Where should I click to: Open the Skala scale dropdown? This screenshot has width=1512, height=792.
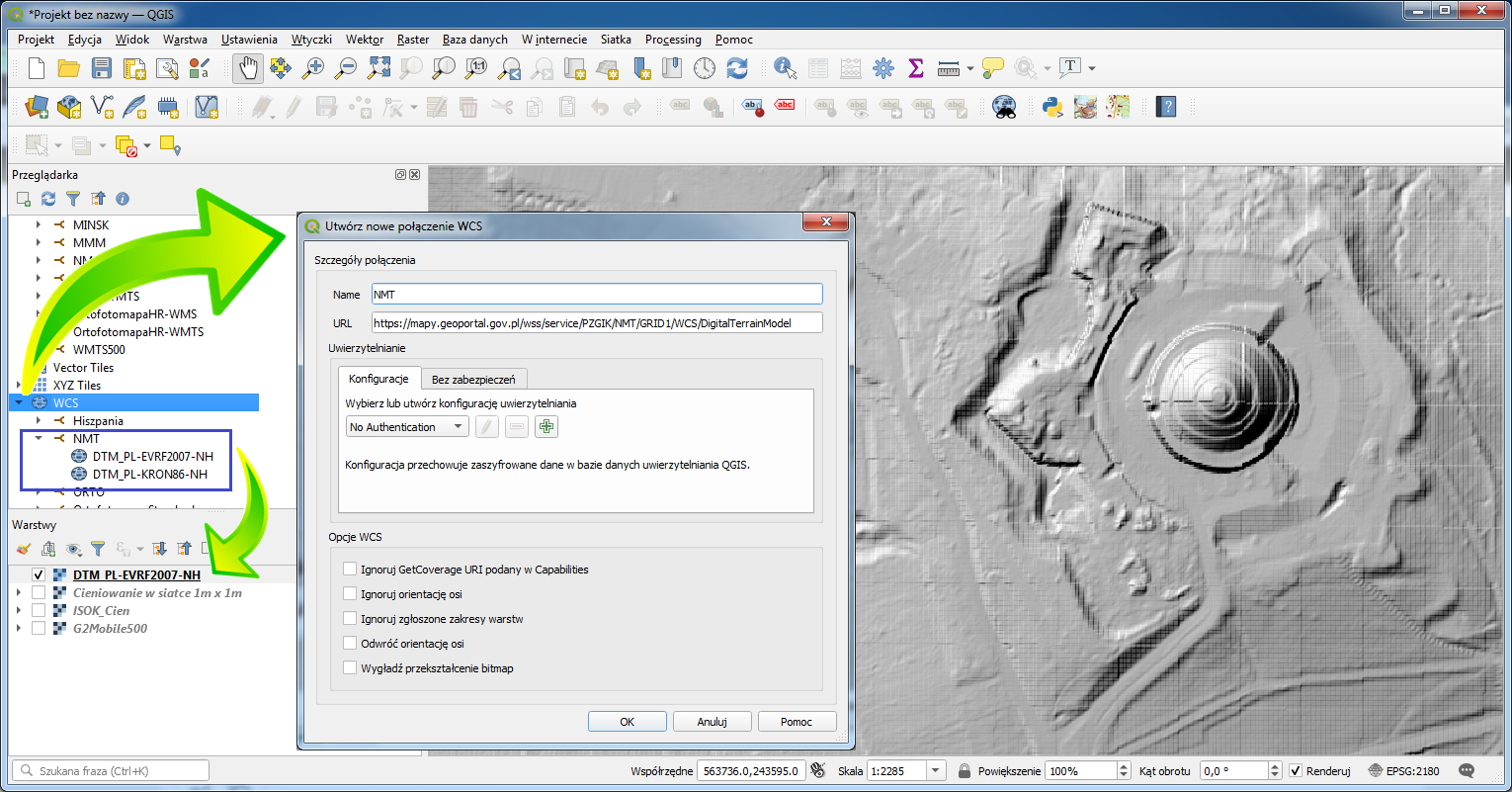click(x=936, y=770)
